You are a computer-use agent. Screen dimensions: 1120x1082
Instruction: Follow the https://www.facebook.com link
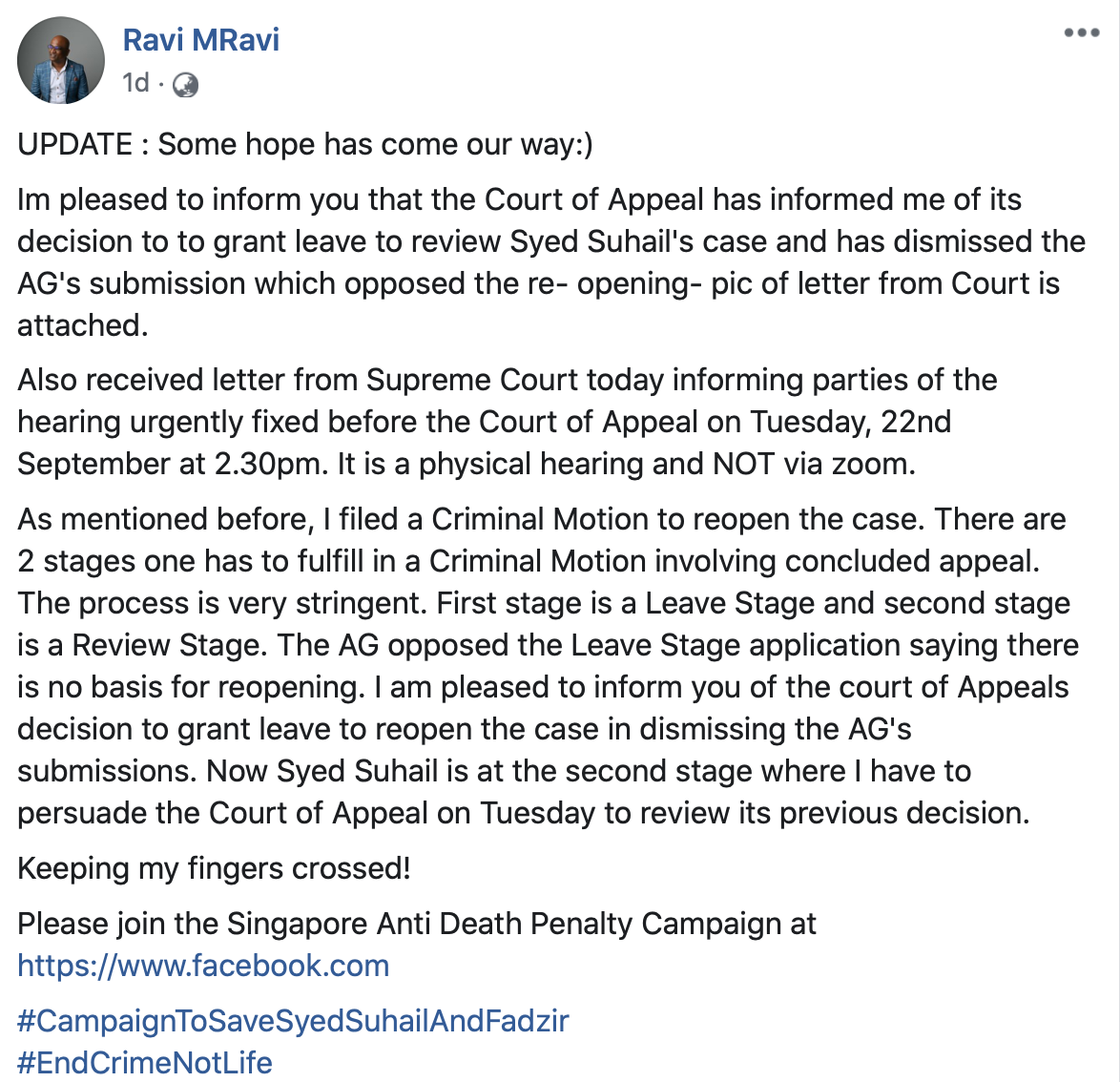pos(203,966)
